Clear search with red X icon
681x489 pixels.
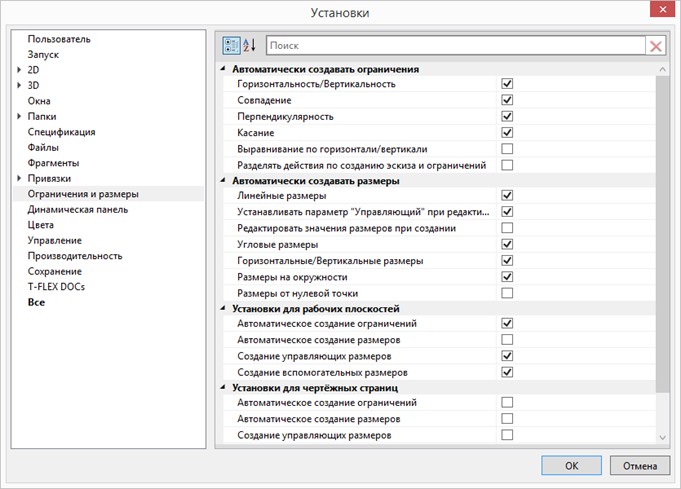656,46
